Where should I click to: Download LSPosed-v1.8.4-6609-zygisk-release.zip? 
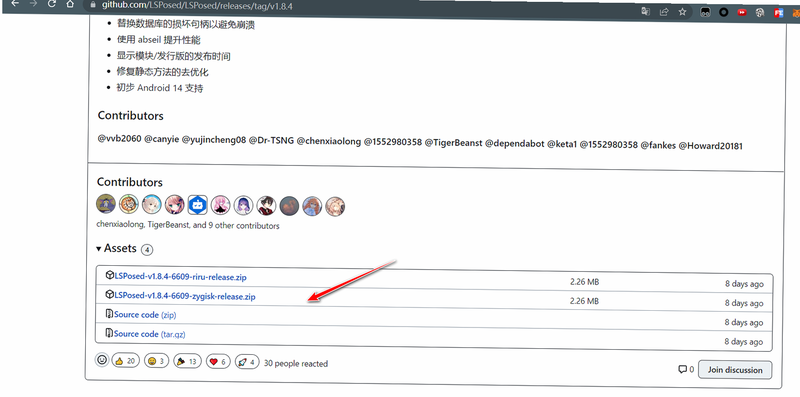pyautogui.click(x=185, y=296)
